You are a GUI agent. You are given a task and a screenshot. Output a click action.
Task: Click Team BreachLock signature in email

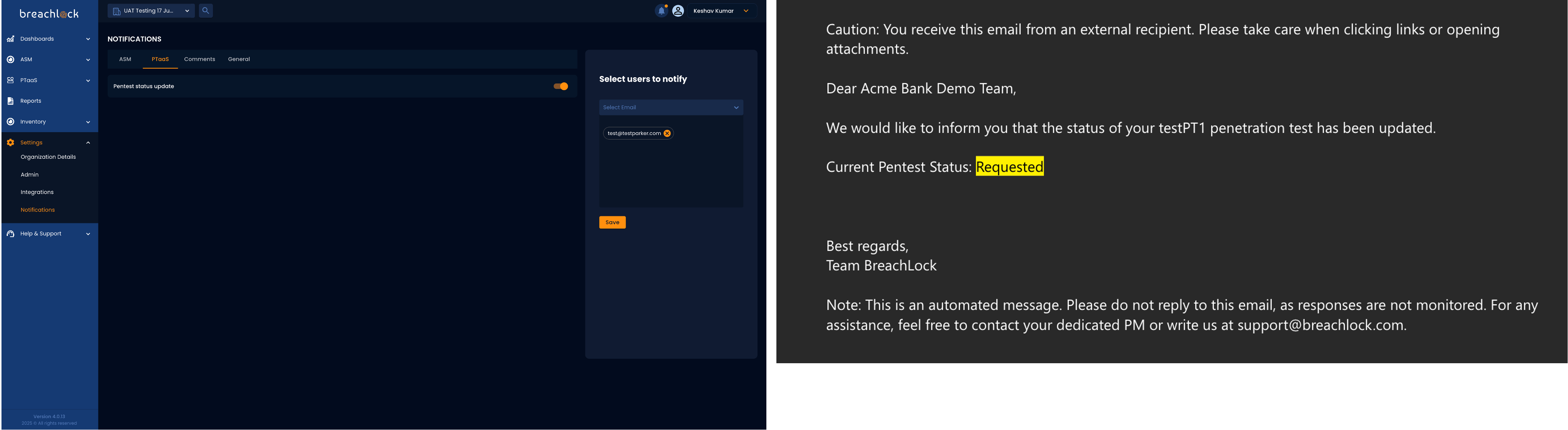881,265
